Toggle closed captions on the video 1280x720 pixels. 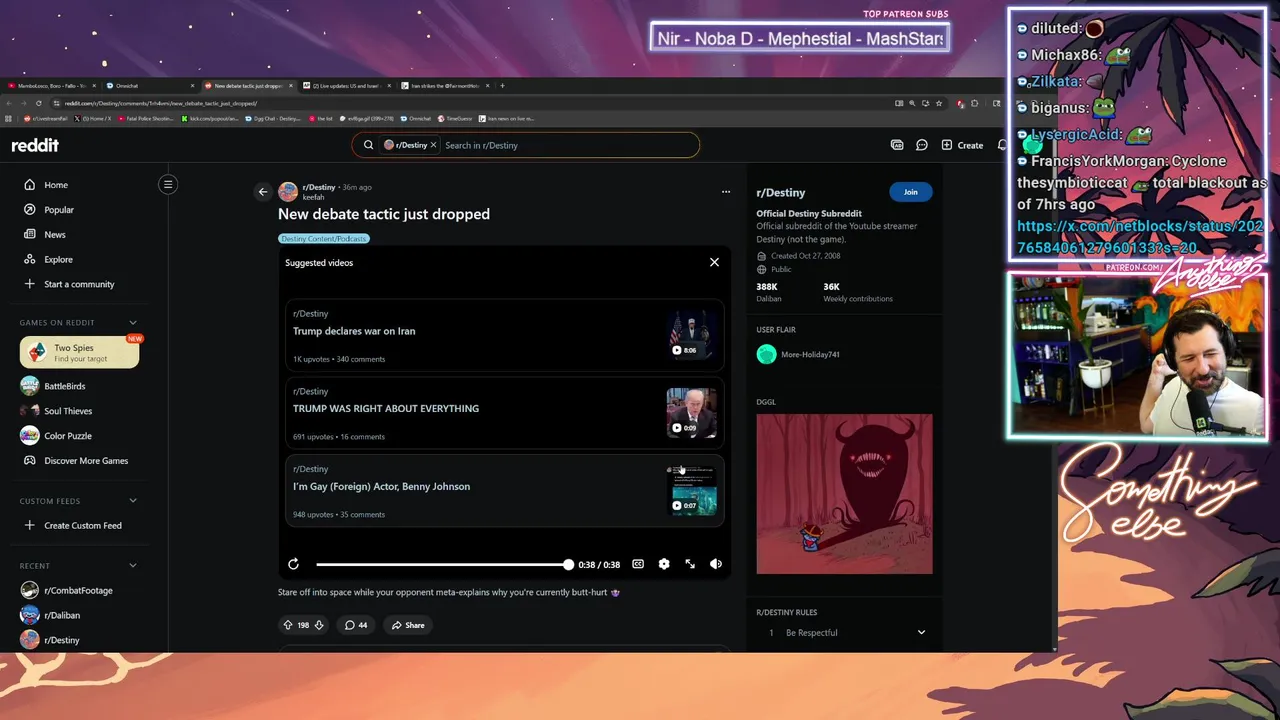click(x=638, y=564)
